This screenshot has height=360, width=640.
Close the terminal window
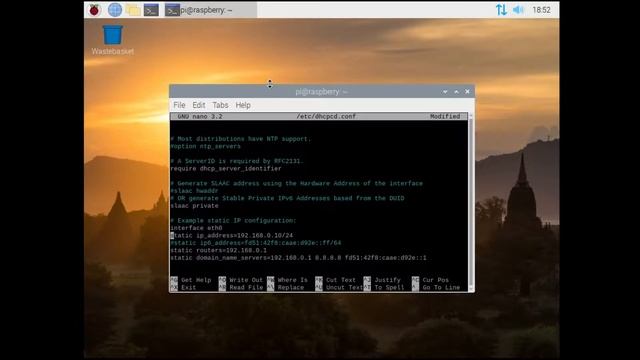[467, 92]
